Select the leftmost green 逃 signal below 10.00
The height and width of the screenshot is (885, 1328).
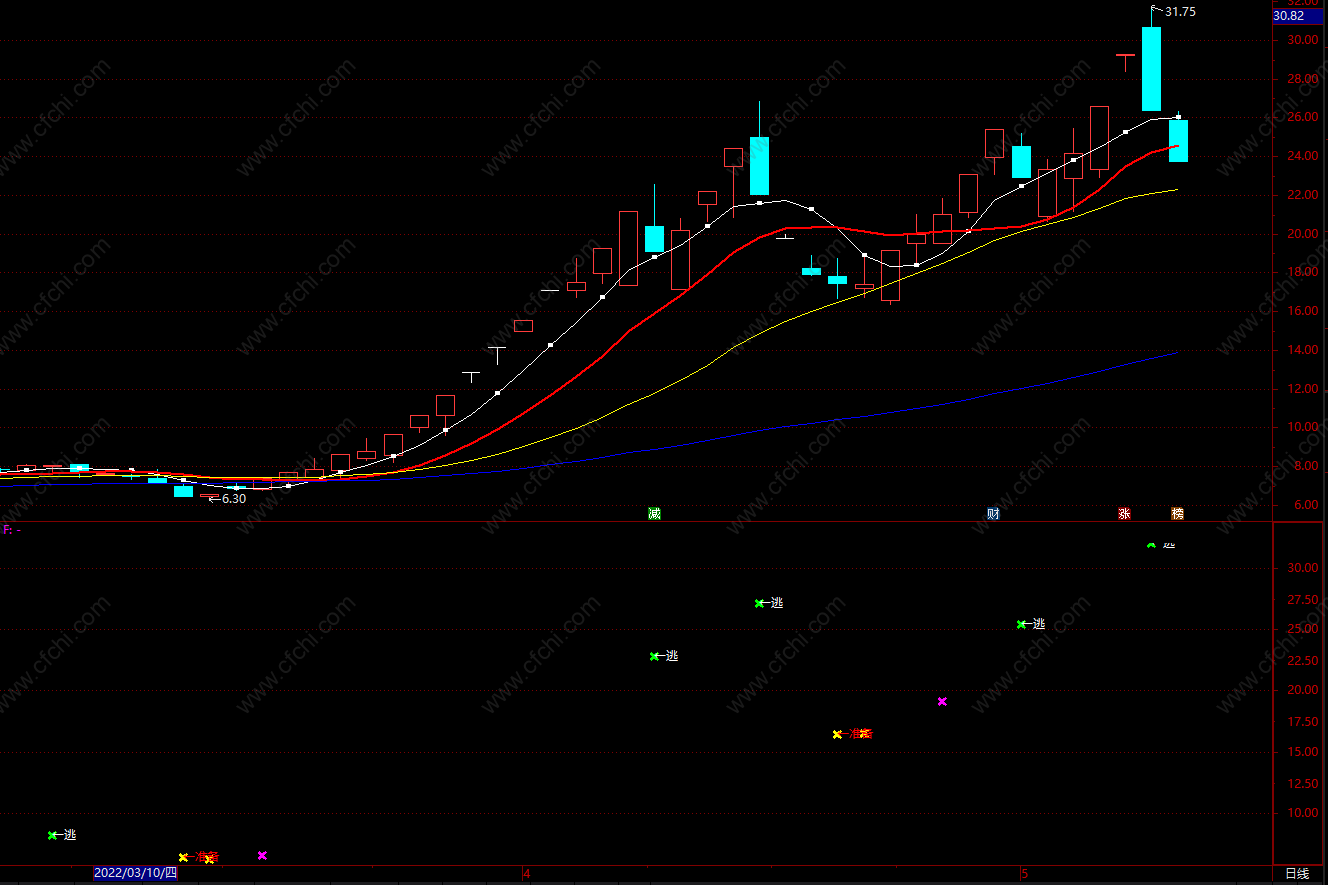tap(62, 835)
